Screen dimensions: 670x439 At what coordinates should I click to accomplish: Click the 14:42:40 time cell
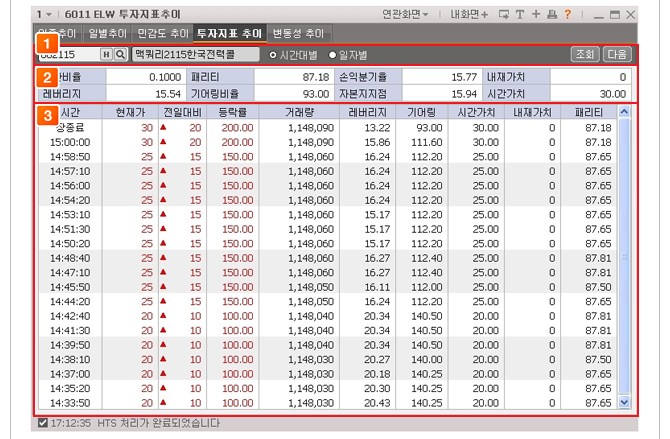pos(70,316)
